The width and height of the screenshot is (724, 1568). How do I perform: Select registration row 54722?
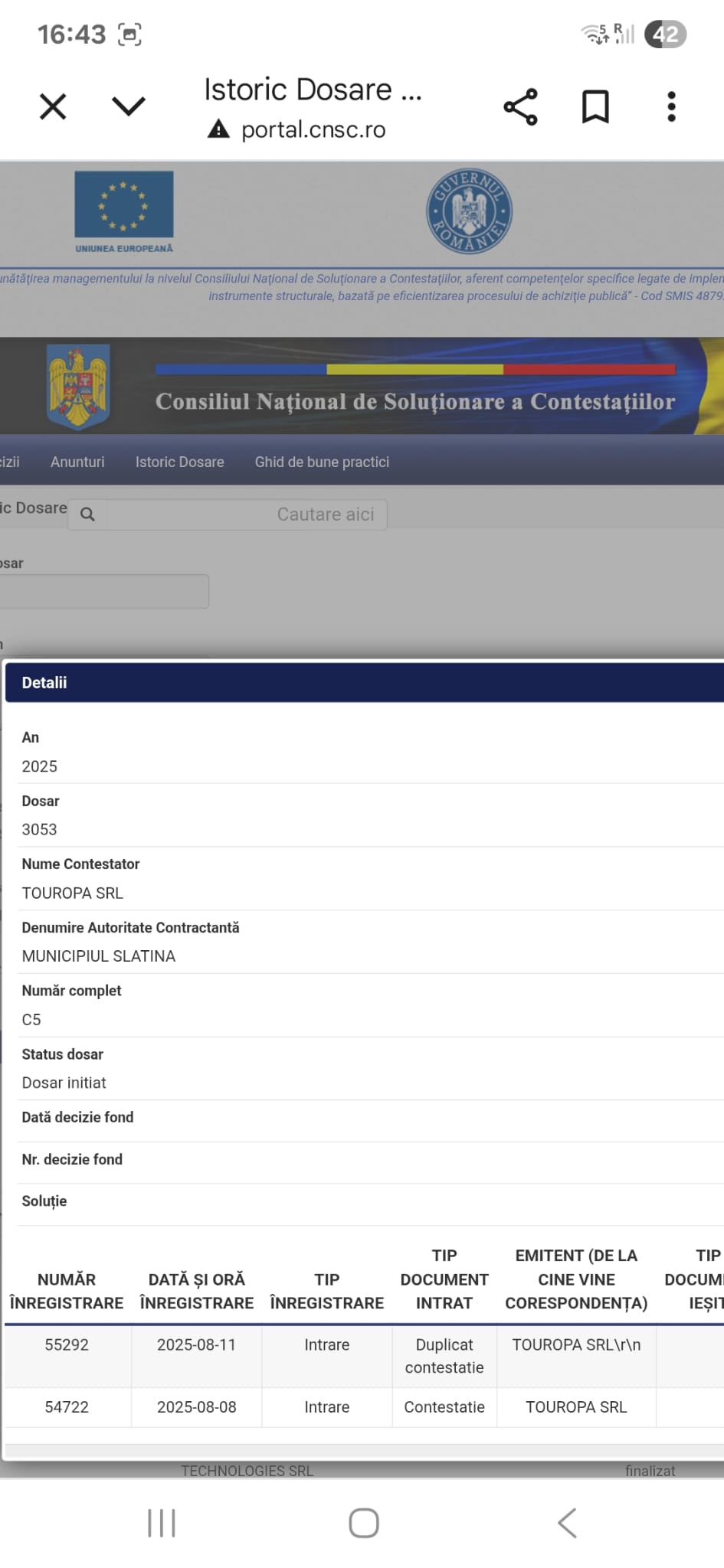[67, 1407]
